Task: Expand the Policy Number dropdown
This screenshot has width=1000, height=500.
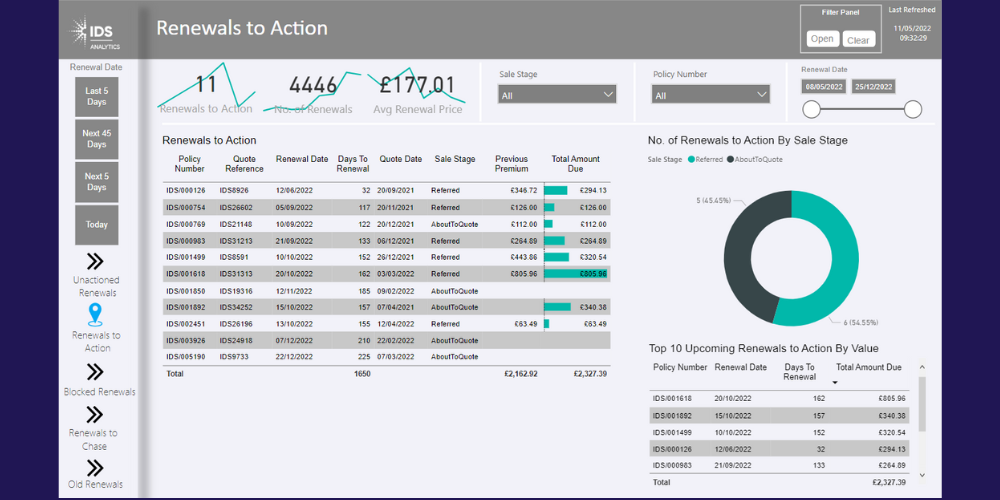Action: pyautogui.click(x=710, y=95)
